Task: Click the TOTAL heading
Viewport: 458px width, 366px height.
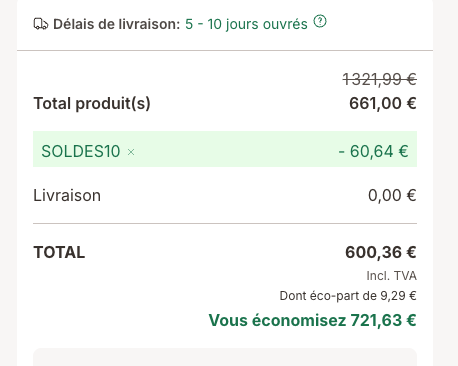Action: click(x=59, y=252)
